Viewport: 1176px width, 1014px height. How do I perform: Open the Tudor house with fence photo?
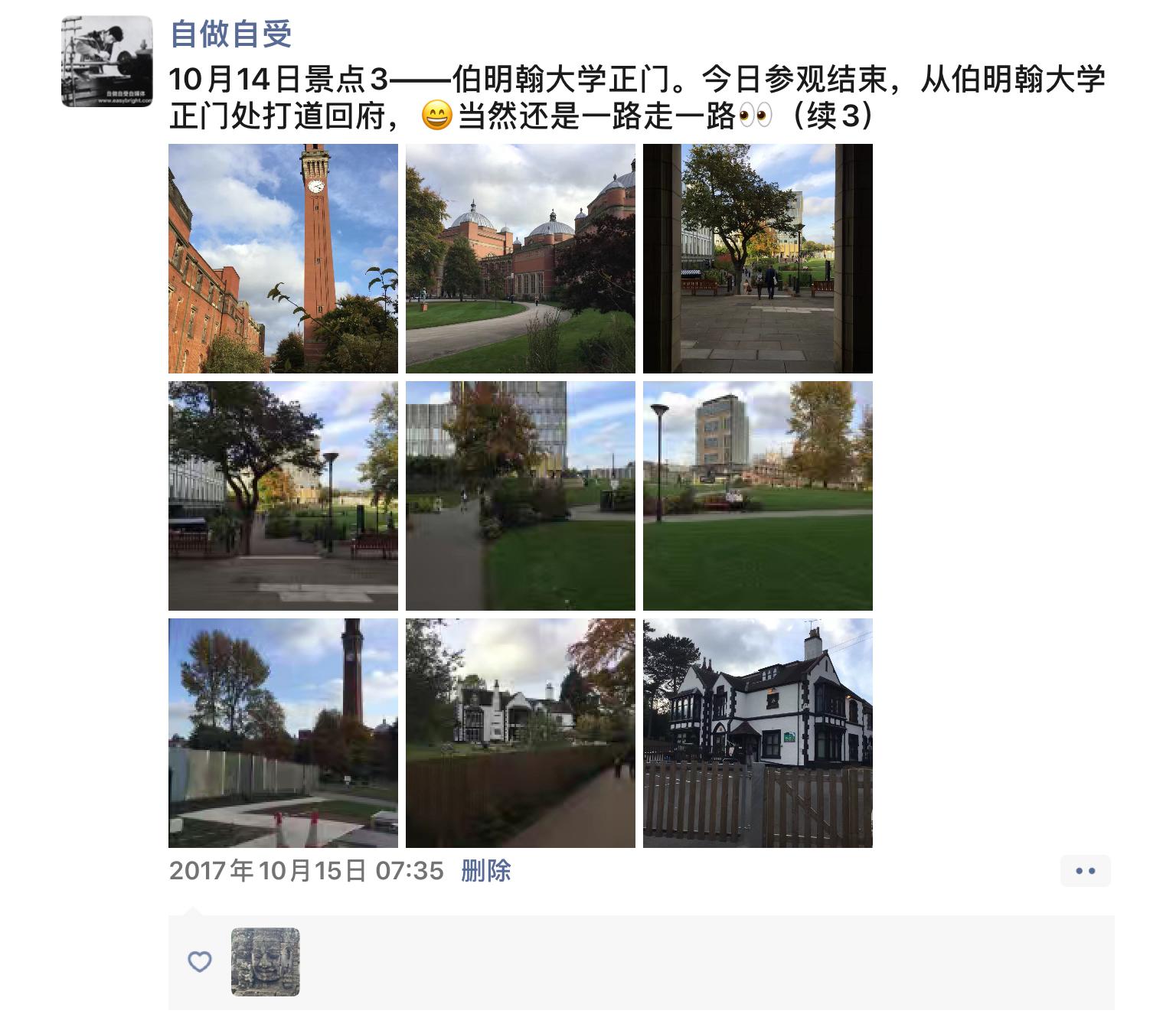758,733
